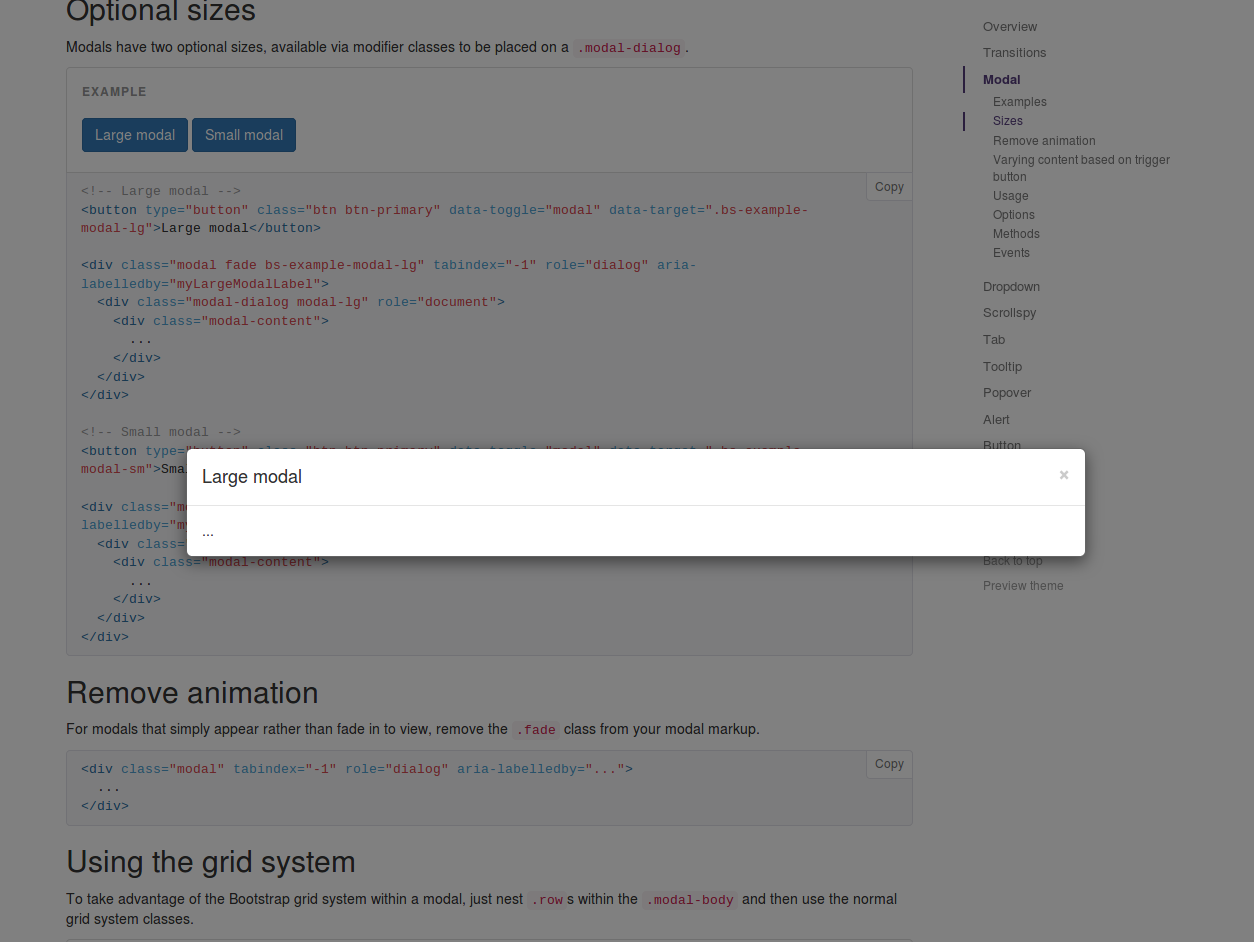Open Remove animation sidebar link
This screenshot has width=1254, height=942.
pos(1044,141)
